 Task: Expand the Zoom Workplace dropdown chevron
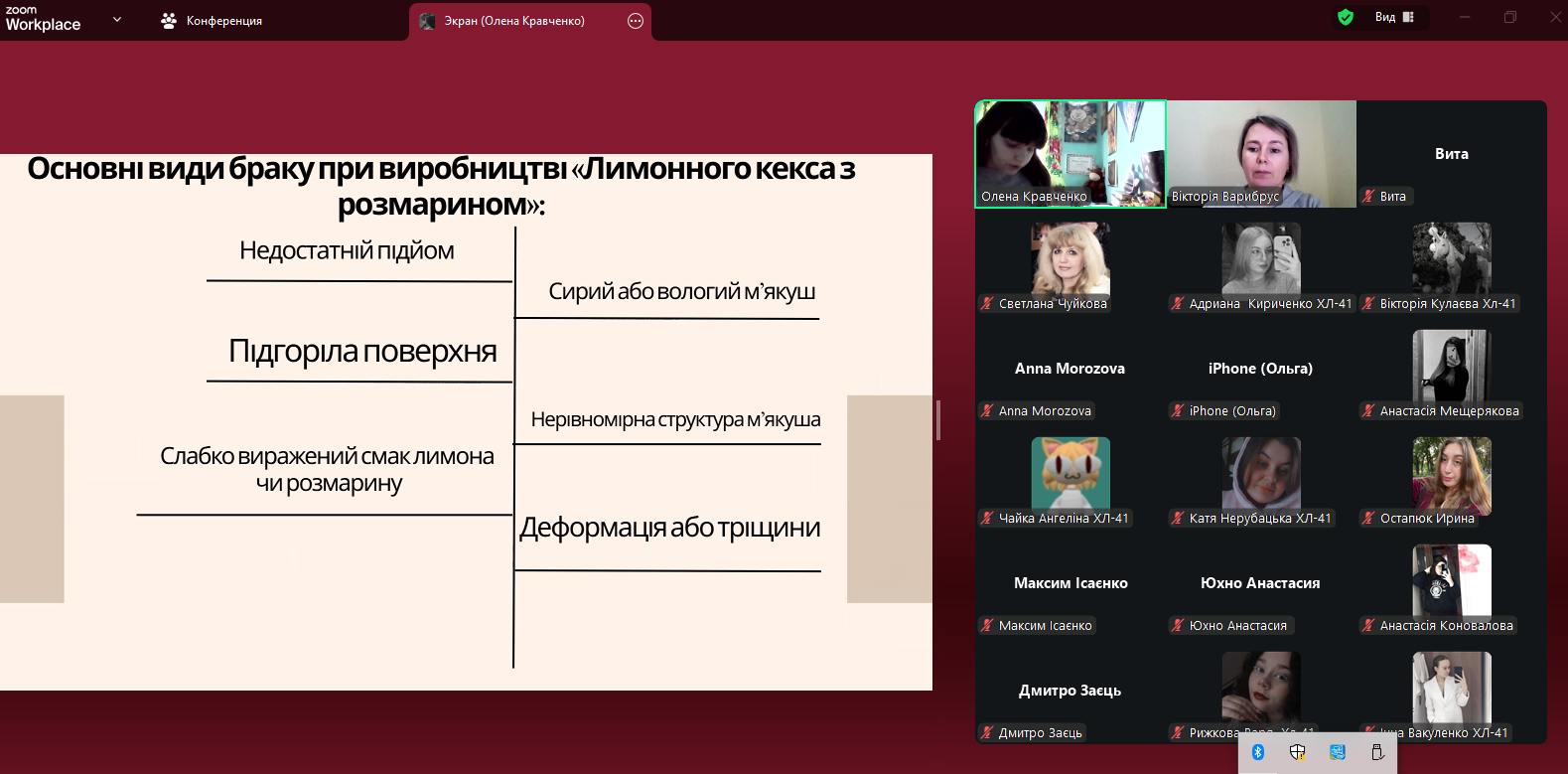(x=117, y=19)
